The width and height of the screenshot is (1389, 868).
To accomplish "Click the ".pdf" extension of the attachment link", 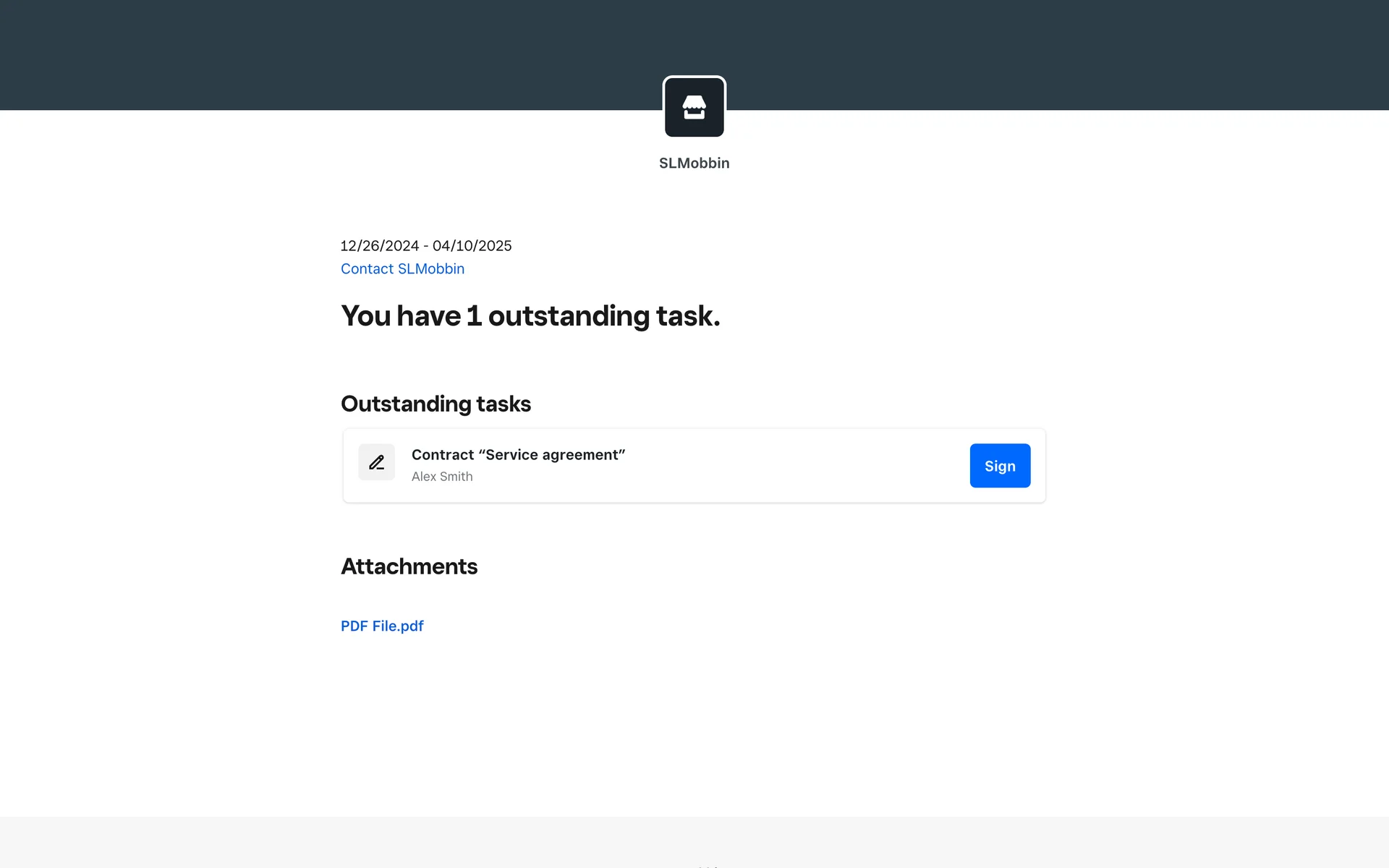I will click(411, 626).
